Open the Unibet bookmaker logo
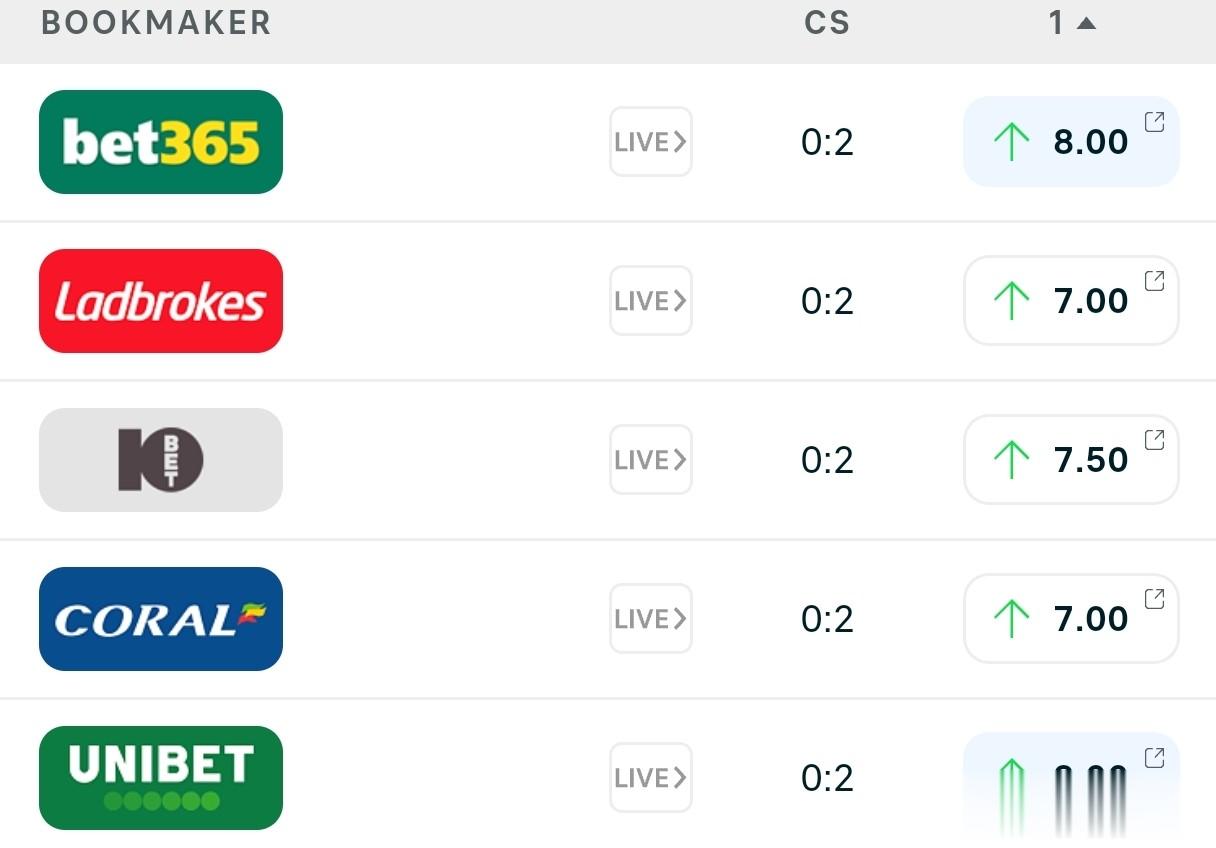Viewport: 1216px width, 848px height. (x=160, y=778)
